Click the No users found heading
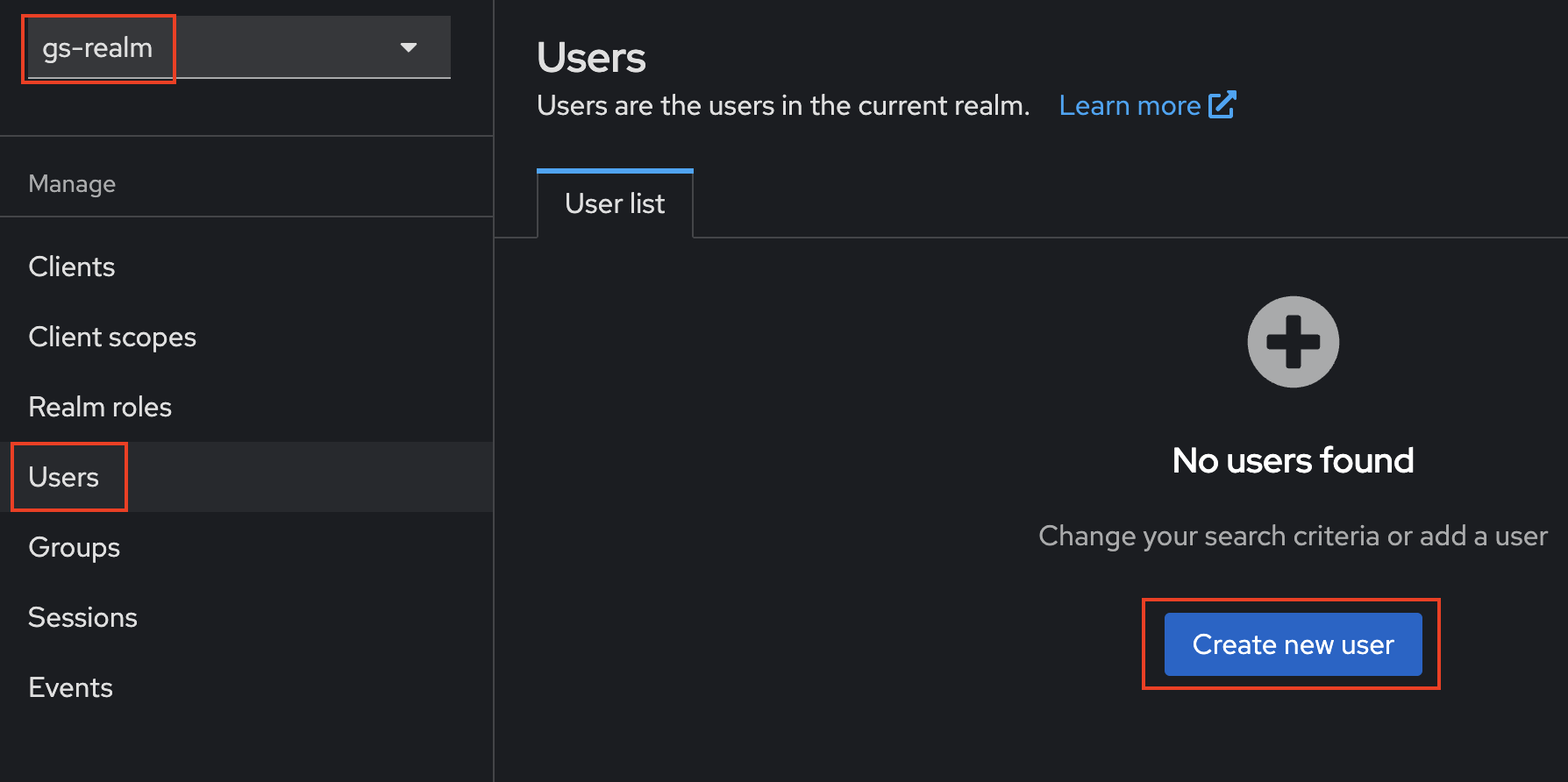Screen dimensions: 1568x782 pos(1293,460)
